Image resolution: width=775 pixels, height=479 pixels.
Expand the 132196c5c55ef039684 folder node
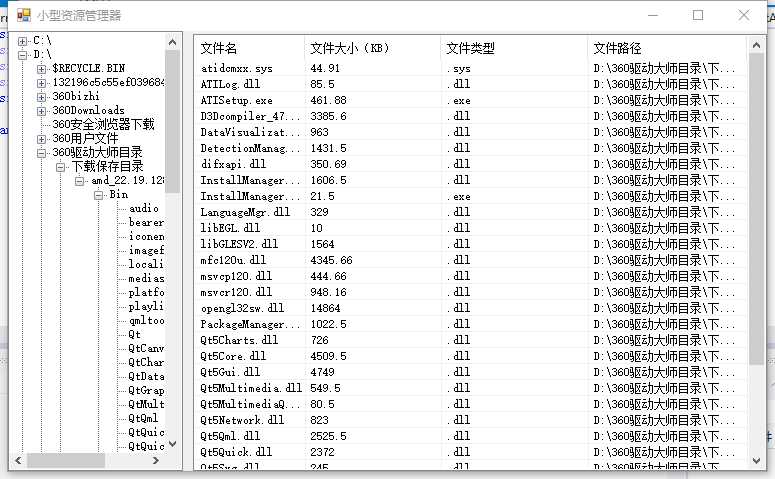pyautogui.click(x=42, y=83)
